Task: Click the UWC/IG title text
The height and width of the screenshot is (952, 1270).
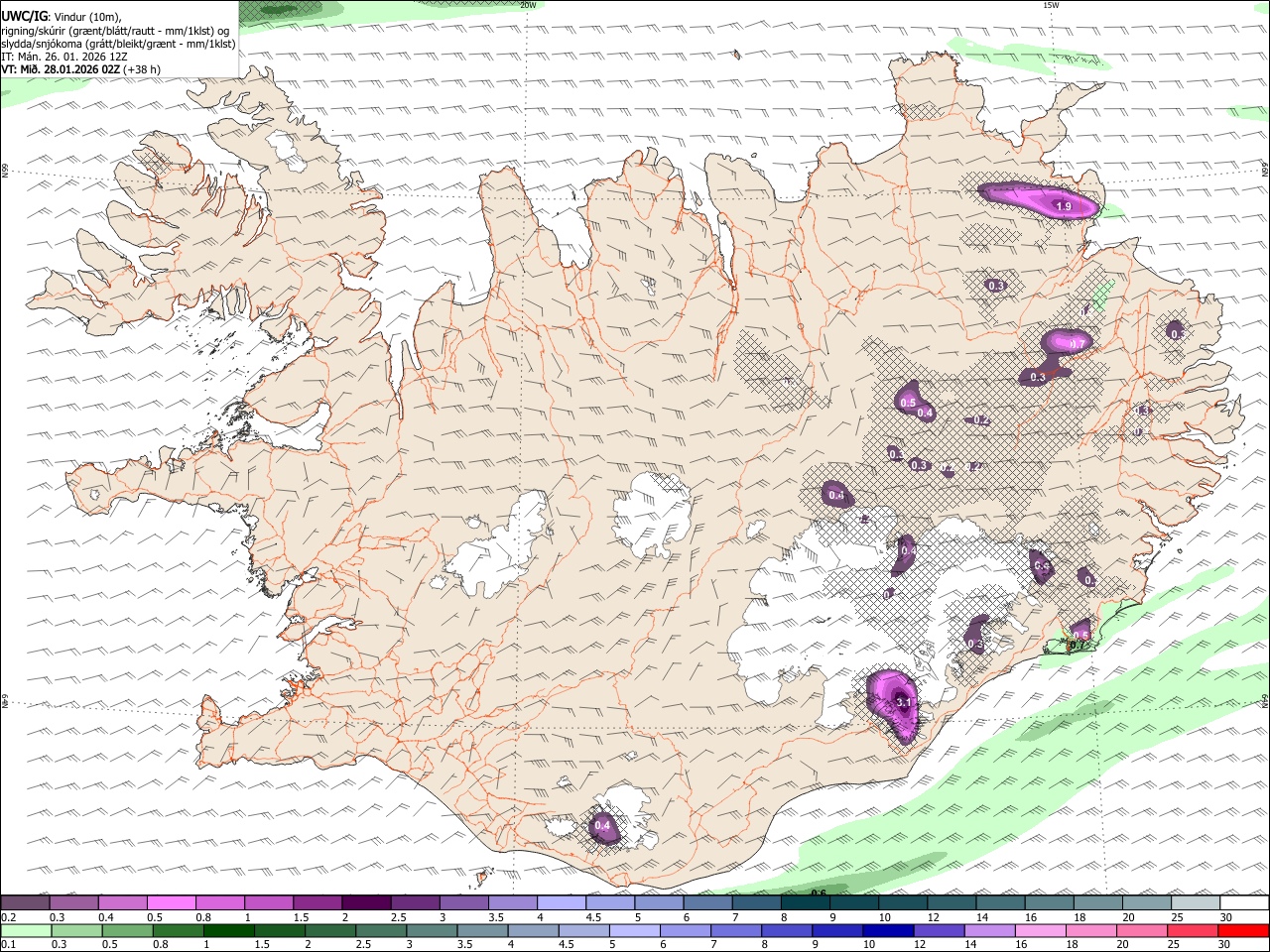Action: [x=25, y=16]
